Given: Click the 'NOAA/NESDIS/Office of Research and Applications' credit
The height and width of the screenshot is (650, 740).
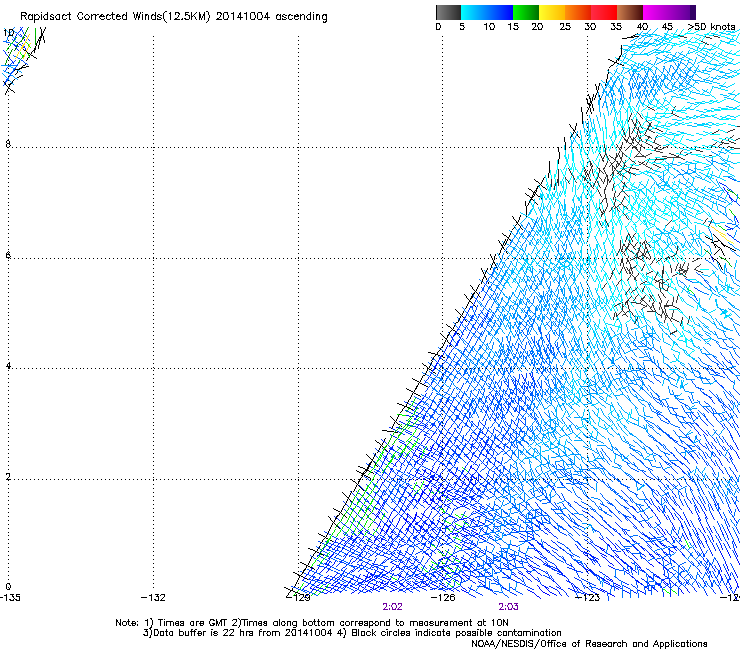Looking at the screenshot, I should [x=589, y=644].
